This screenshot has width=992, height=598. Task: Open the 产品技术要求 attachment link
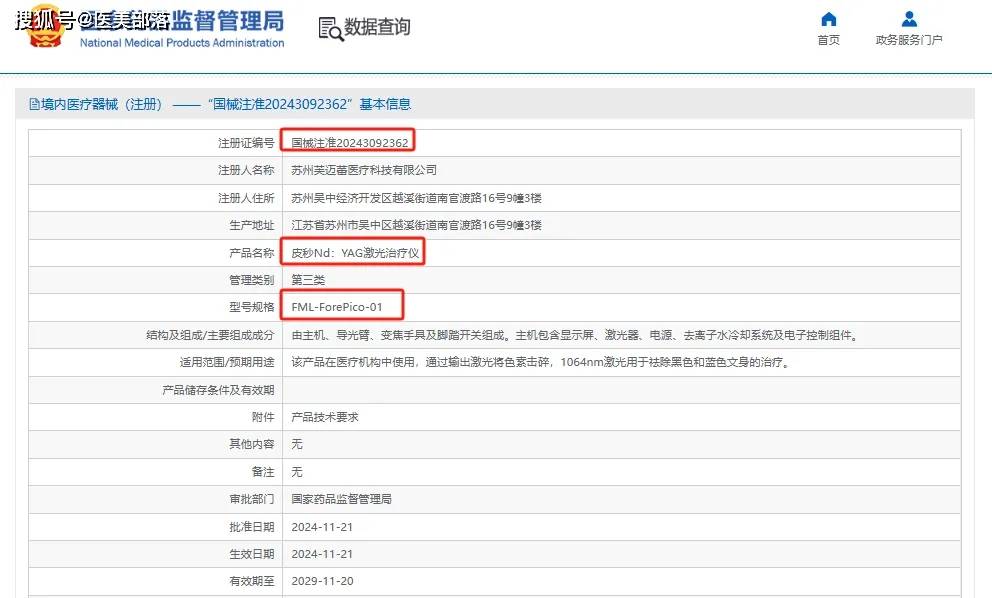[x=324, y=417]
